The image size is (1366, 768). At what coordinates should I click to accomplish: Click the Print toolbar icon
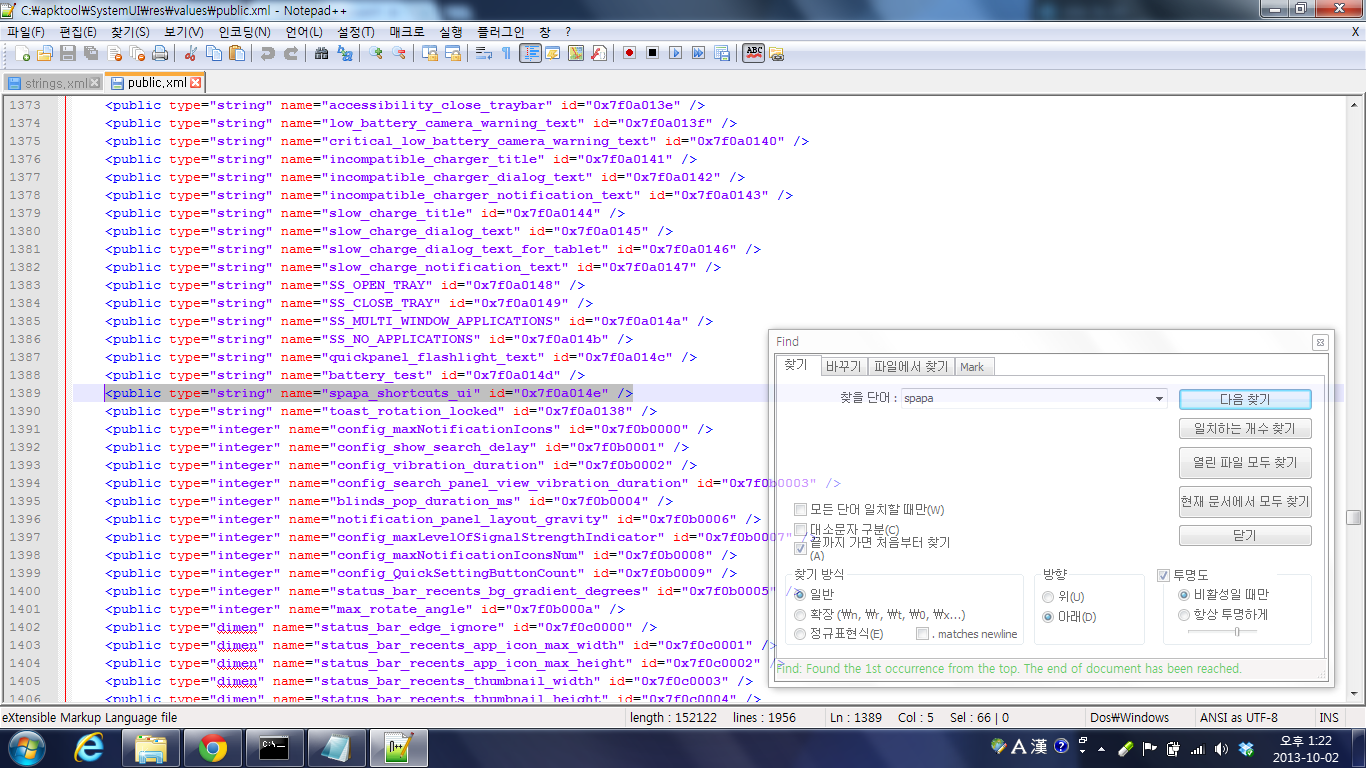pyautogui.click(x=160, y=53)
